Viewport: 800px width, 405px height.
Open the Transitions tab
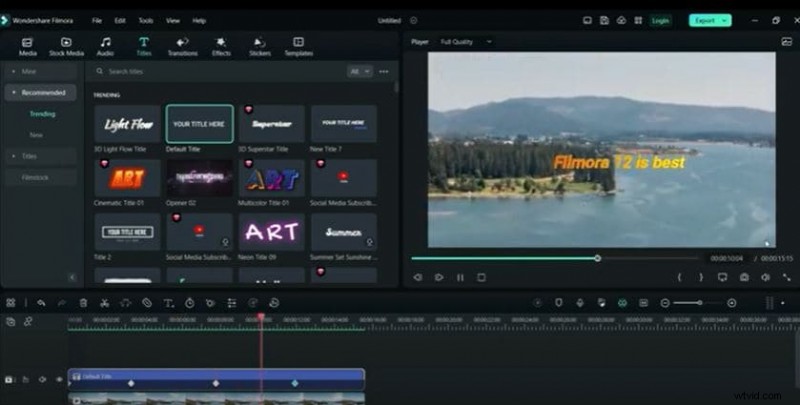click(183, 46)
